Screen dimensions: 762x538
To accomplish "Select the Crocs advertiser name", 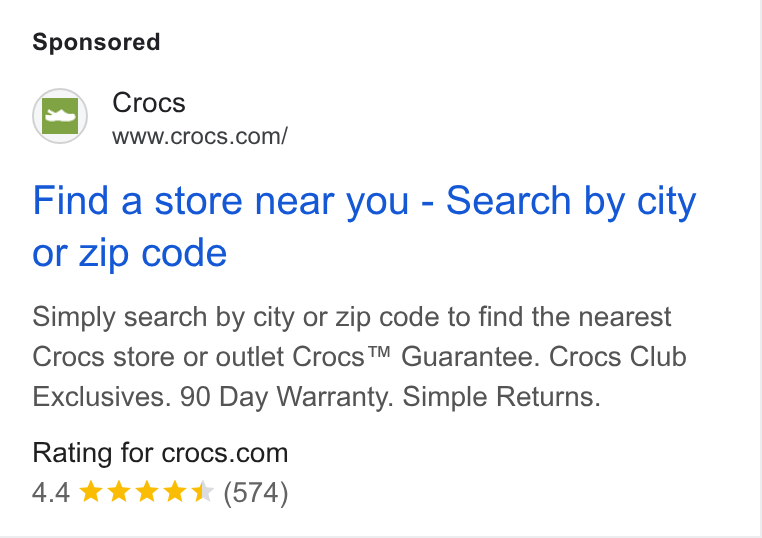I will tap(149, 103).
